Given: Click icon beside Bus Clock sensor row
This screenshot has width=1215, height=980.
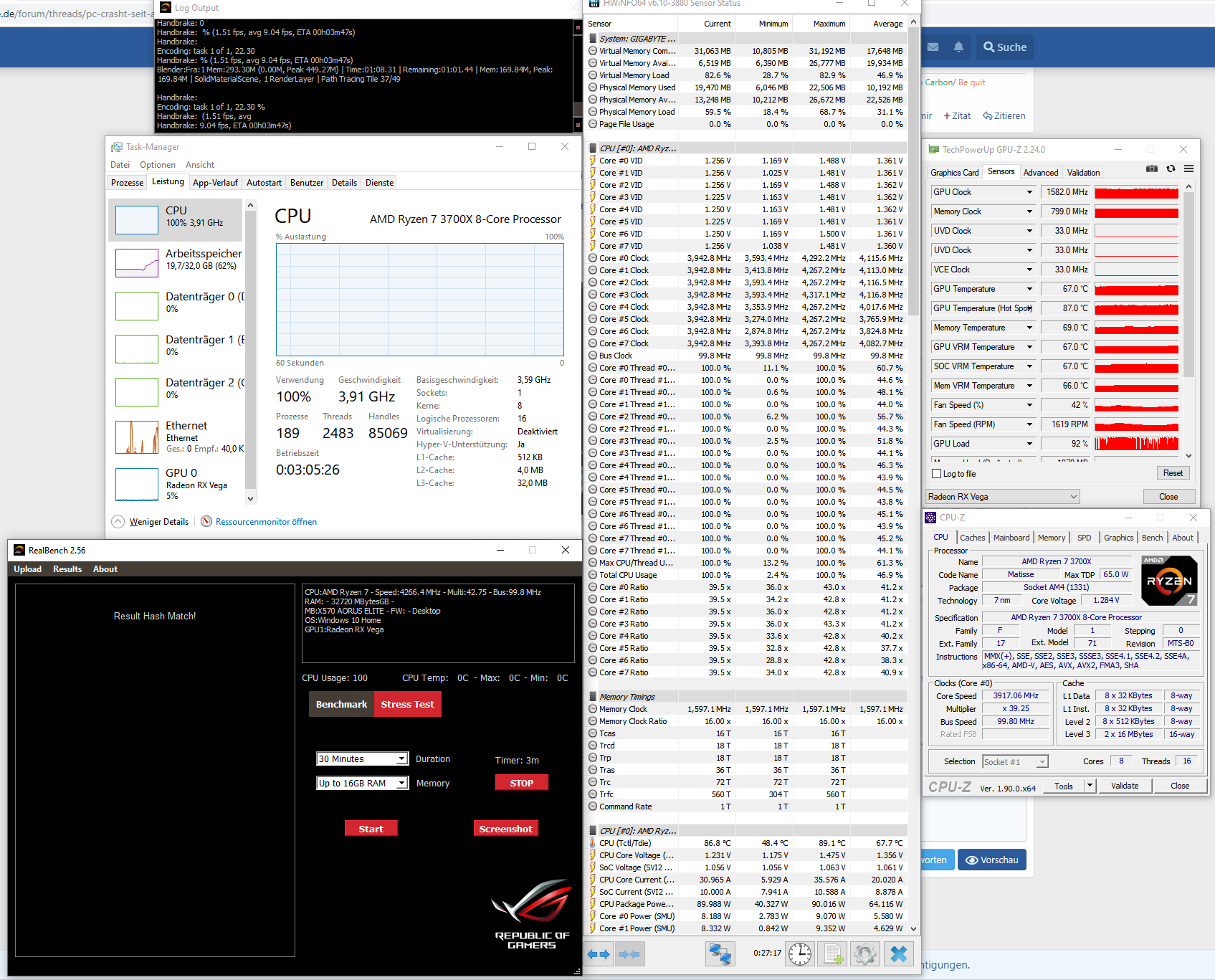Looking at the screenshot, I should (593, 356).
